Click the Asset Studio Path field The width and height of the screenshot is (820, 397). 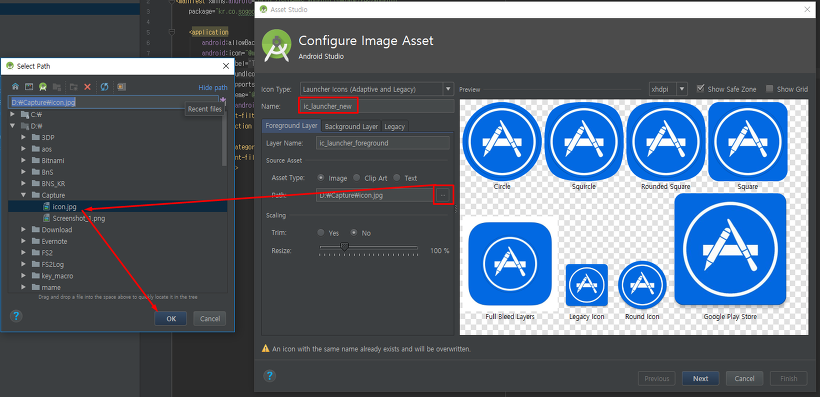[375, 195]
